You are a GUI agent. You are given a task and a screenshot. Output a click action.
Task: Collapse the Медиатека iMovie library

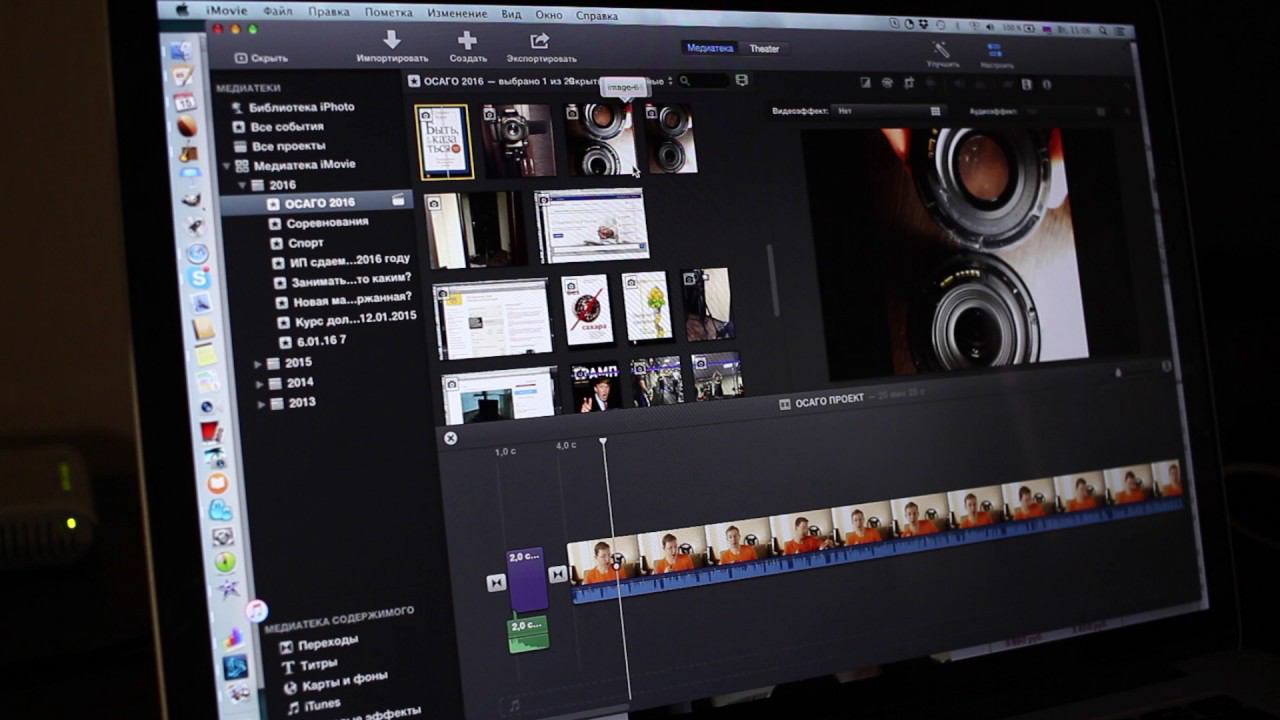click(x=227, y=165)
